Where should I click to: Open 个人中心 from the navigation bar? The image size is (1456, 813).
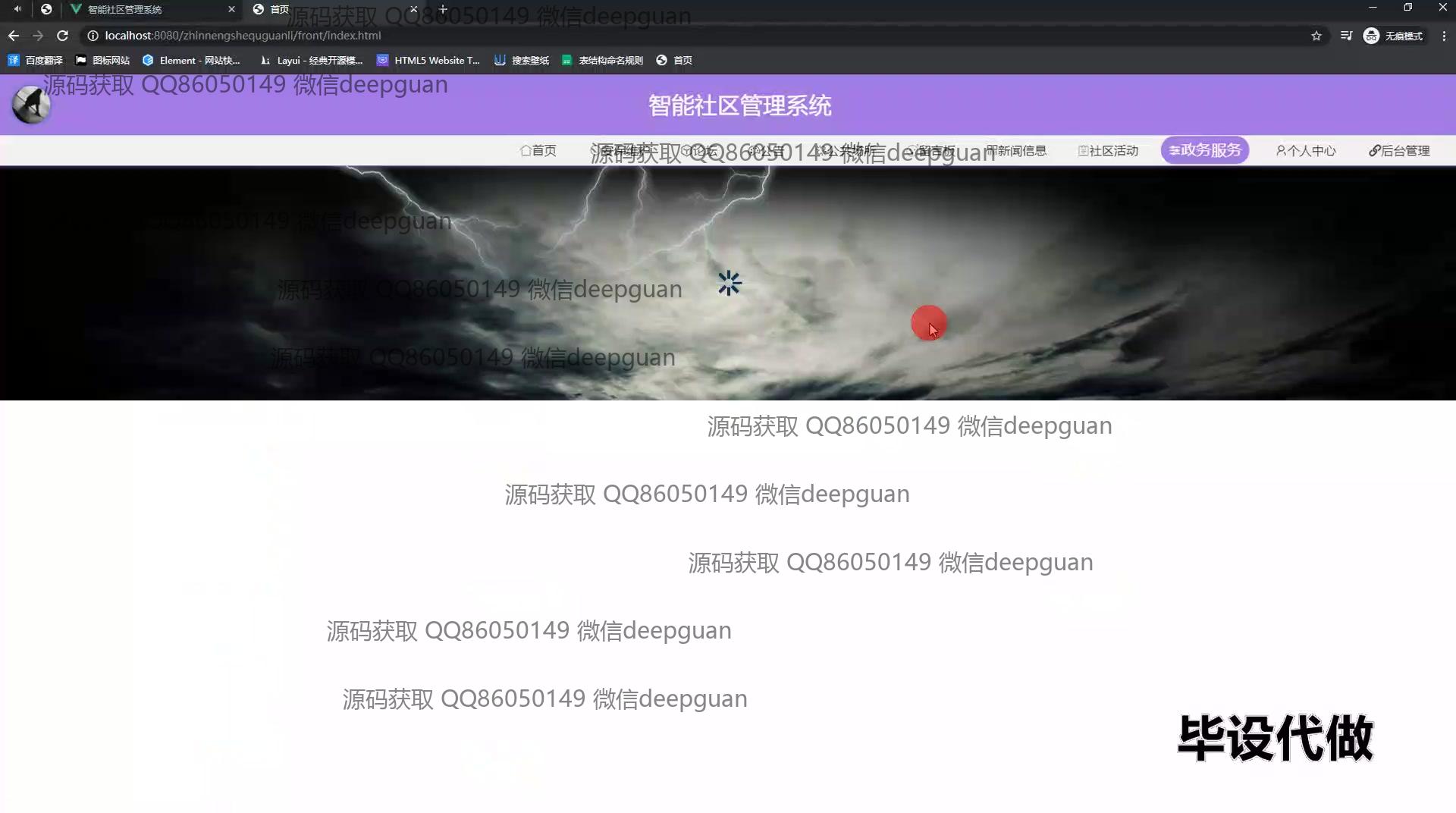(x=1305, y=151)
